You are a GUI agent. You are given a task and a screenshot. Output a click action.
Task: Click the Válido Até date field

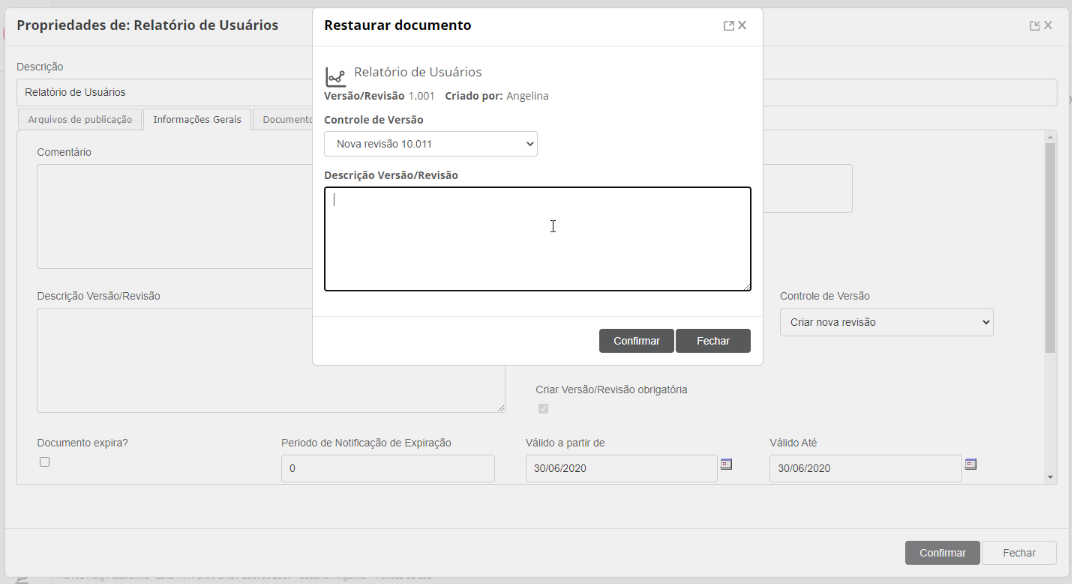pos(865,468)
